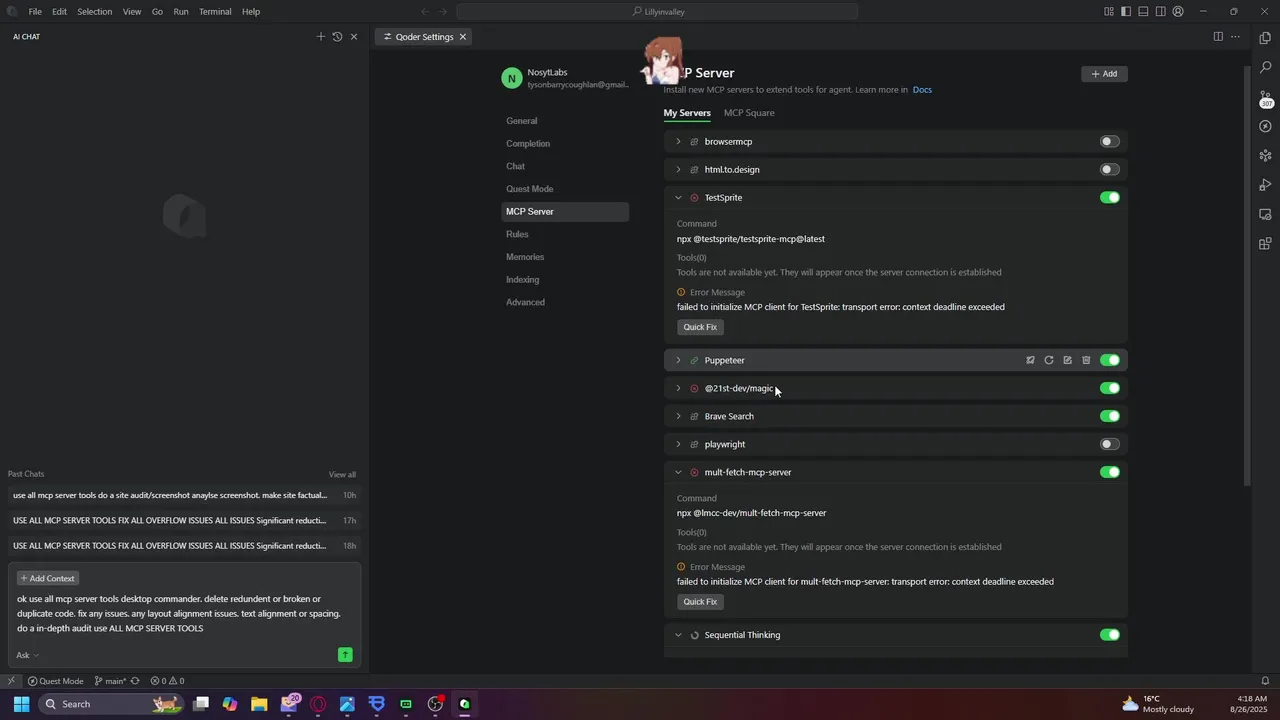Open the Ask mode dropdown

28,656
